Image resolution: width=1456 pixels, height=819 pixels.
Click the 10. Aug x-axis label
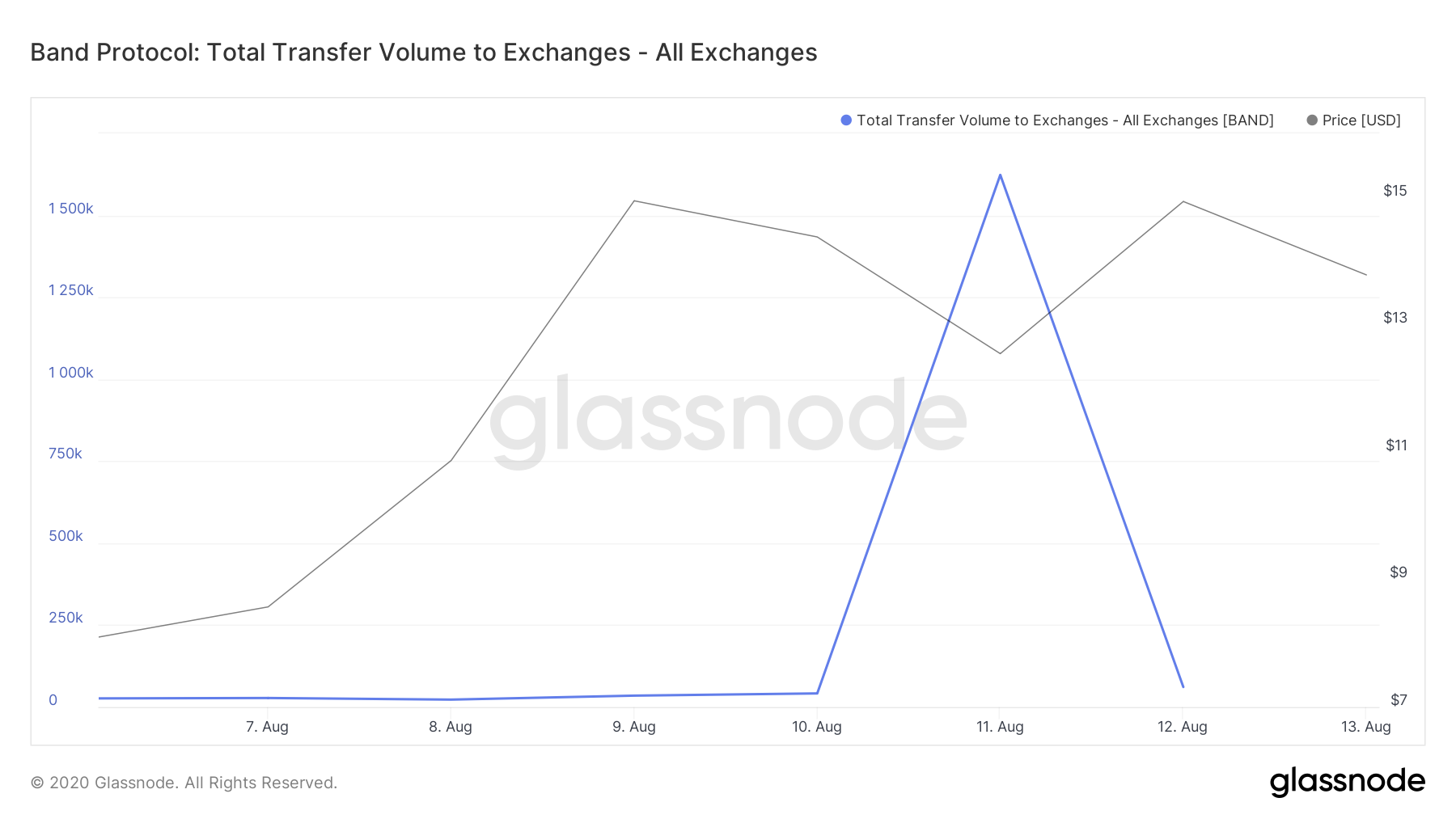click(816, 727)
